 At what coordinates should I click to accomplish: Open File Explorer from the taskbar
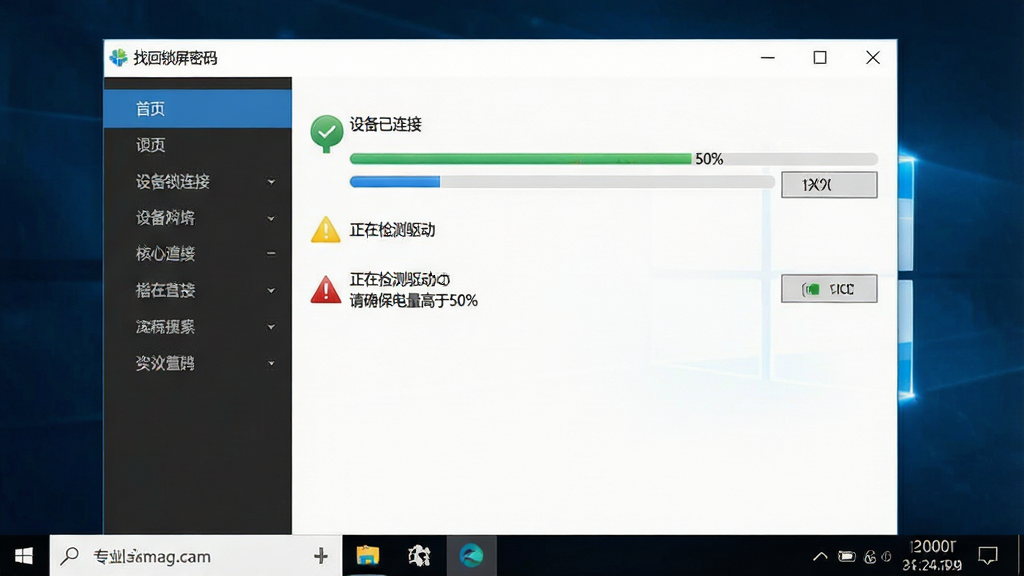pyautogui.click(x=368, y=556)
